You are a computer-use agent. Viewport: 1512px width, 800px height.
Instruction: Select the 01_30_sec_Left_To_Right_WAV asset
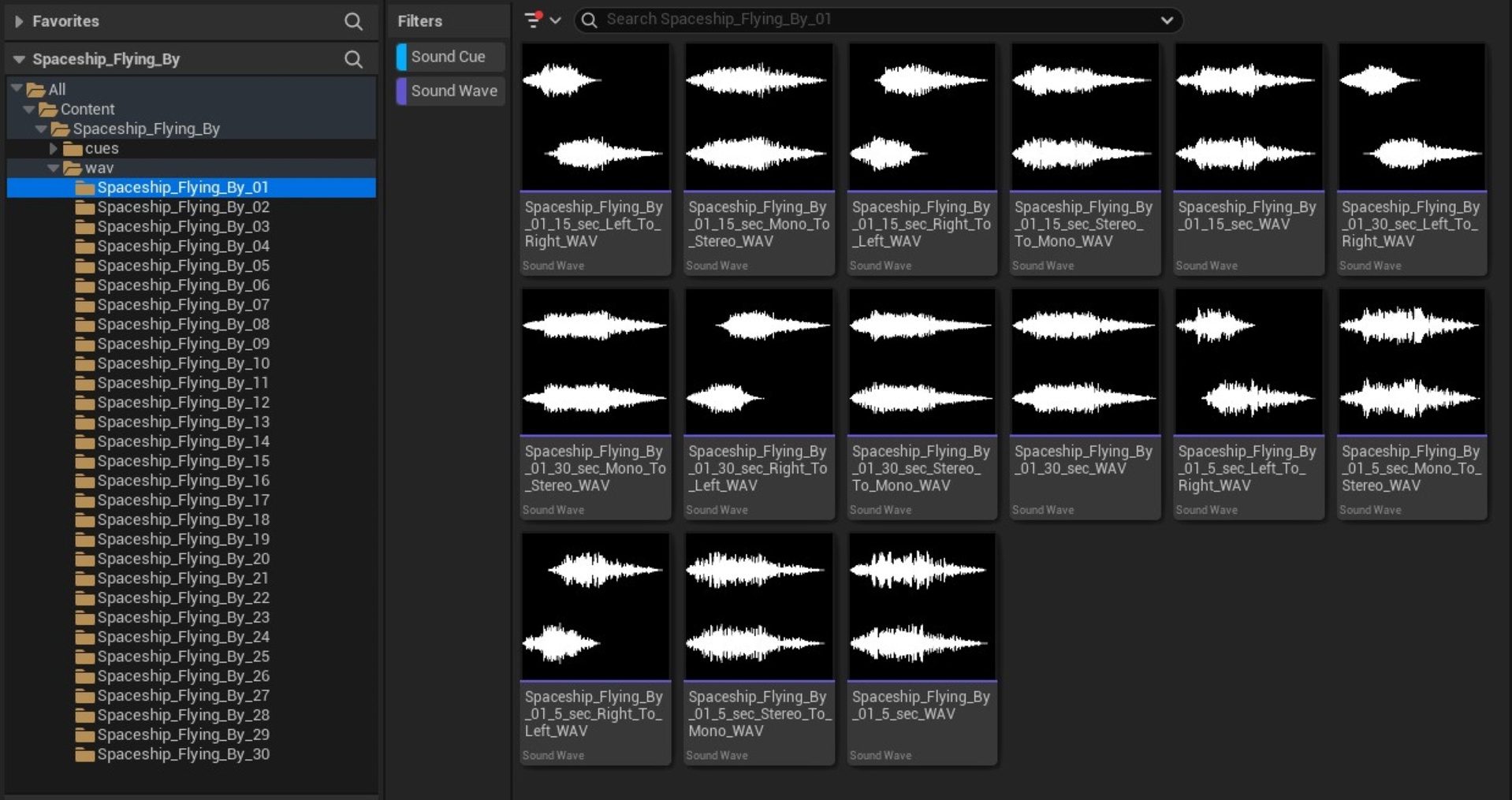(1412, 158)
